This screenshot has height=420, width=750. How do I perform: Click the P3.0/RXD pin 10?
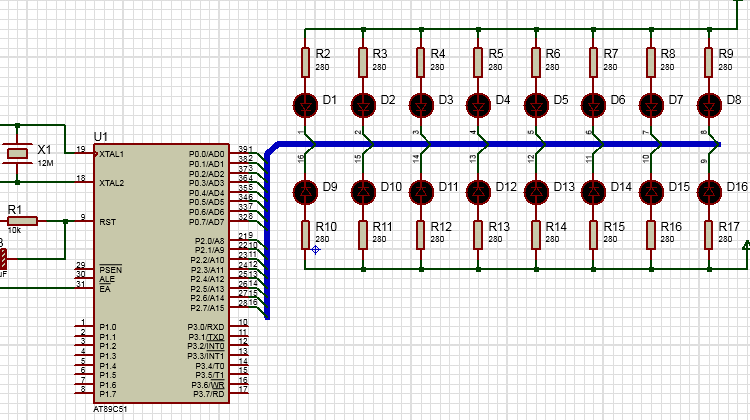pos(239,326)
